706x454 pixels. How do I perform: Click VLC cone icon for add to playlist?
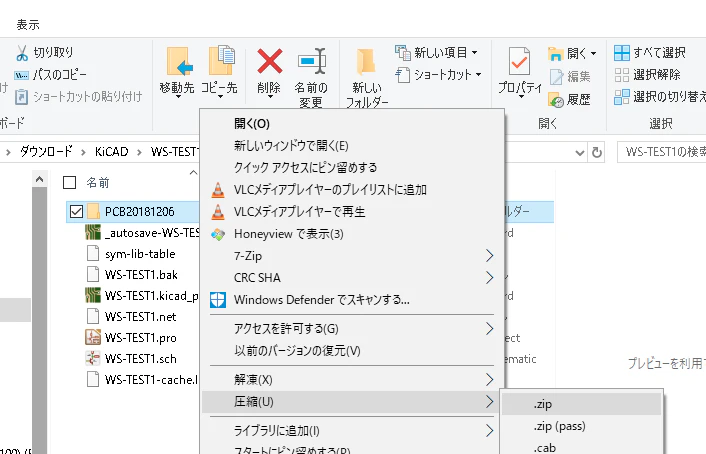(x=218, y=190)
